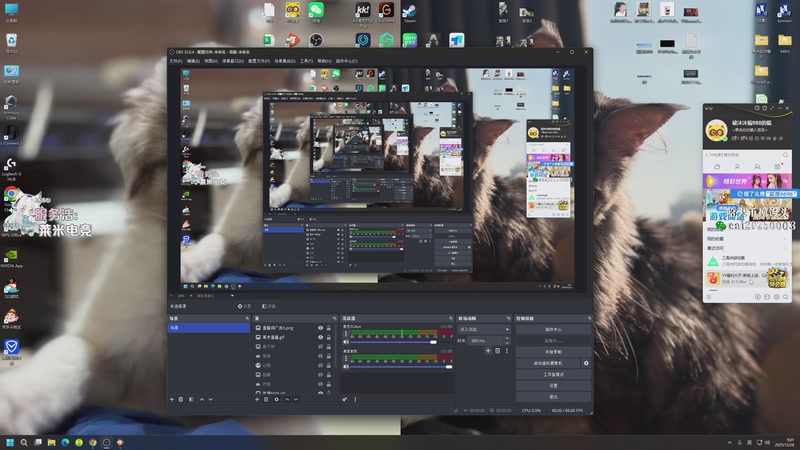800x450 pixels.
Task: Open the YY apps grid tab icon
Action: coord(777,167)
